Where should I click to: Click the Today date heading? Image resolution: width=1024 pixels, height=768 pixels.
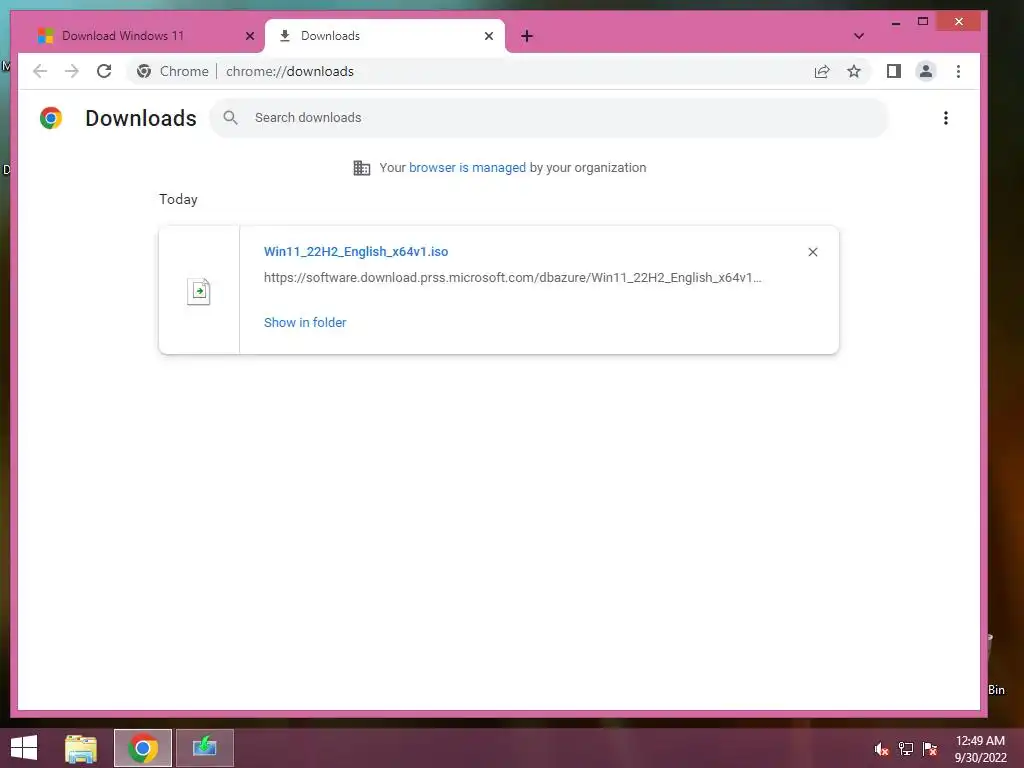click(x=178, y=199)
